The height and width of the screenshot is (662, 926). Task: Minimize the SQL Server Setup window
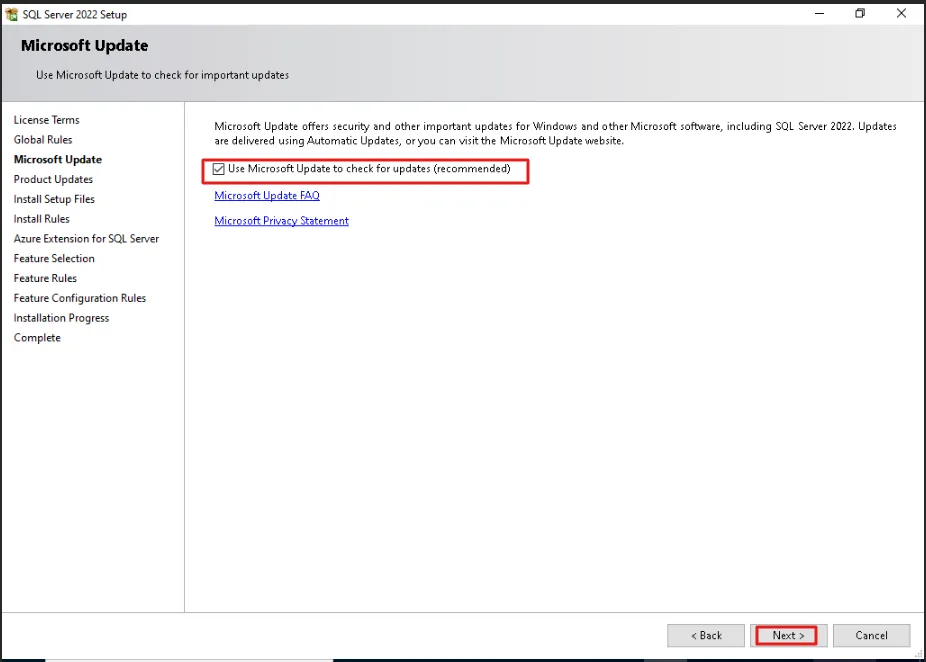[819, 14]
